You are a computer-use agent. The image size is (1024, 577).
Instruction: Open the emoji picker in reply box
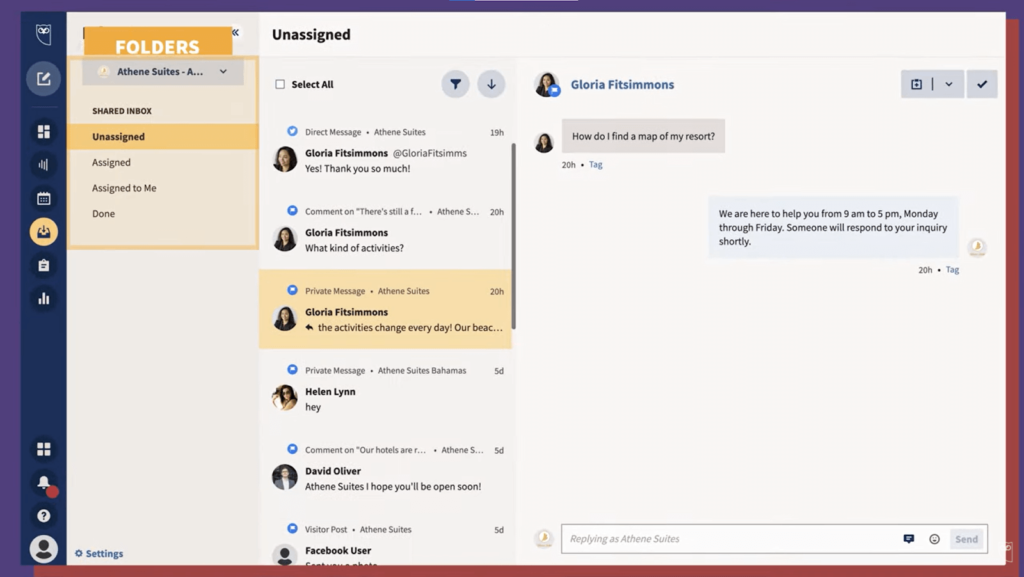click(935, 539)
